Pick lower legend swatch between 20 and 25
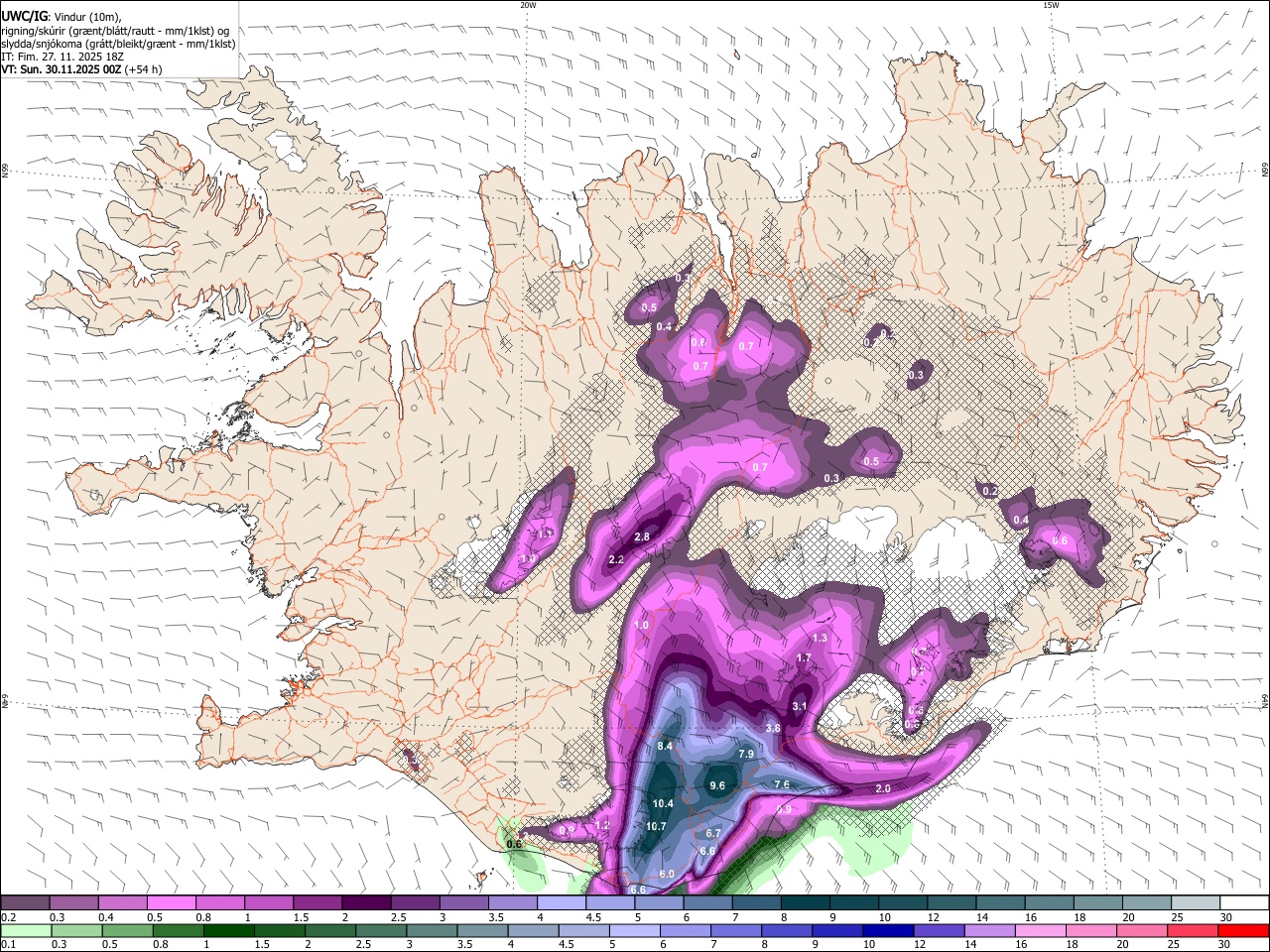This screenshot has height=952, width=1270. click(x=1144, y=930)
